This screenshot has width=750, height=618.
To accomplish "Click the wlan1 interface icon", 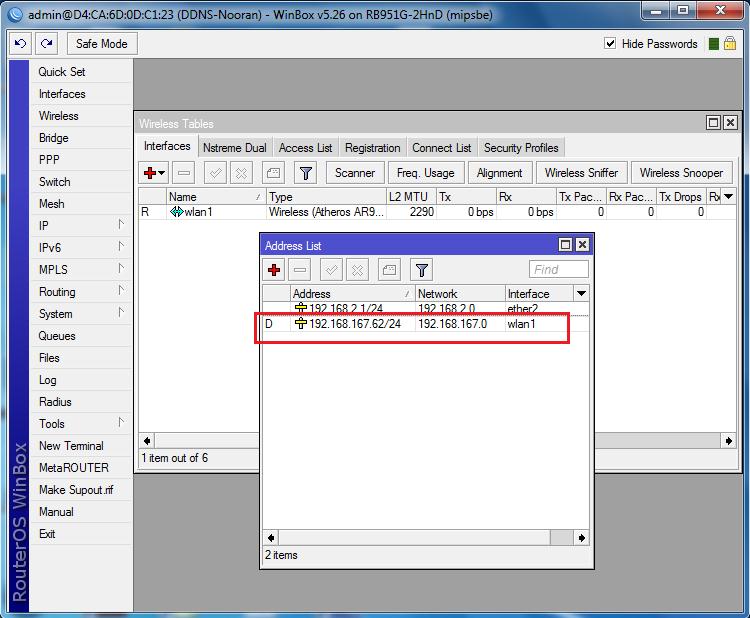I will click(176, 211).
